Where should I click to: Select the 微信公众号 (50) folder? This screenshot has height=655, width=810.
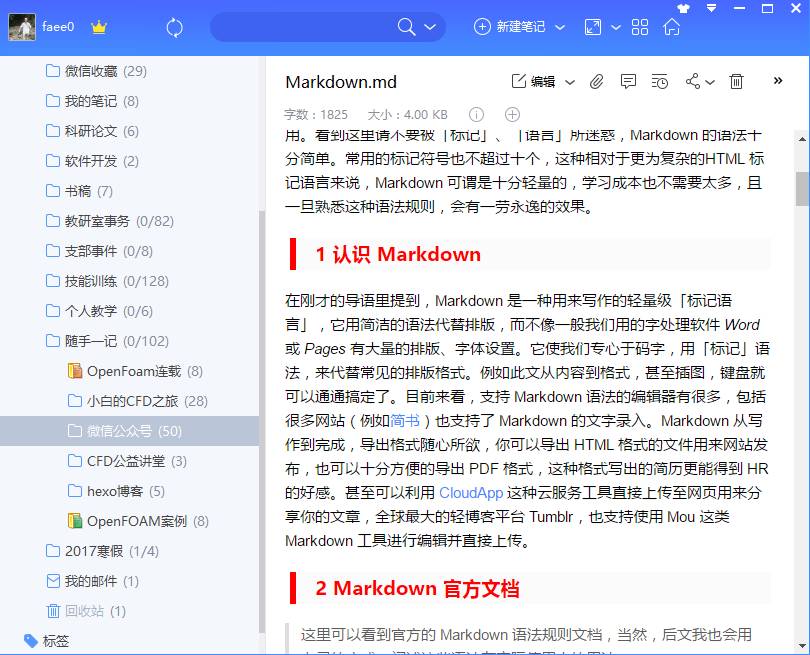click(x=129, y=431)
